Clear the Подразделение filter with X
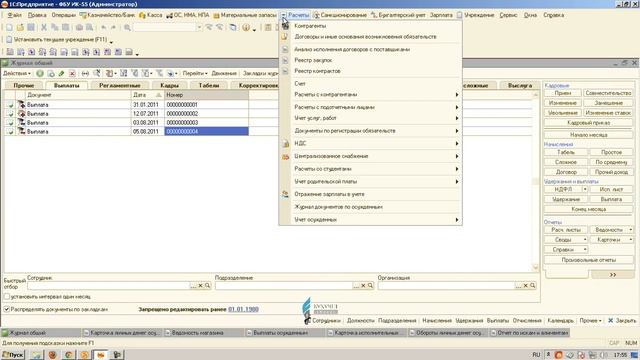 [x=363, y=286]
